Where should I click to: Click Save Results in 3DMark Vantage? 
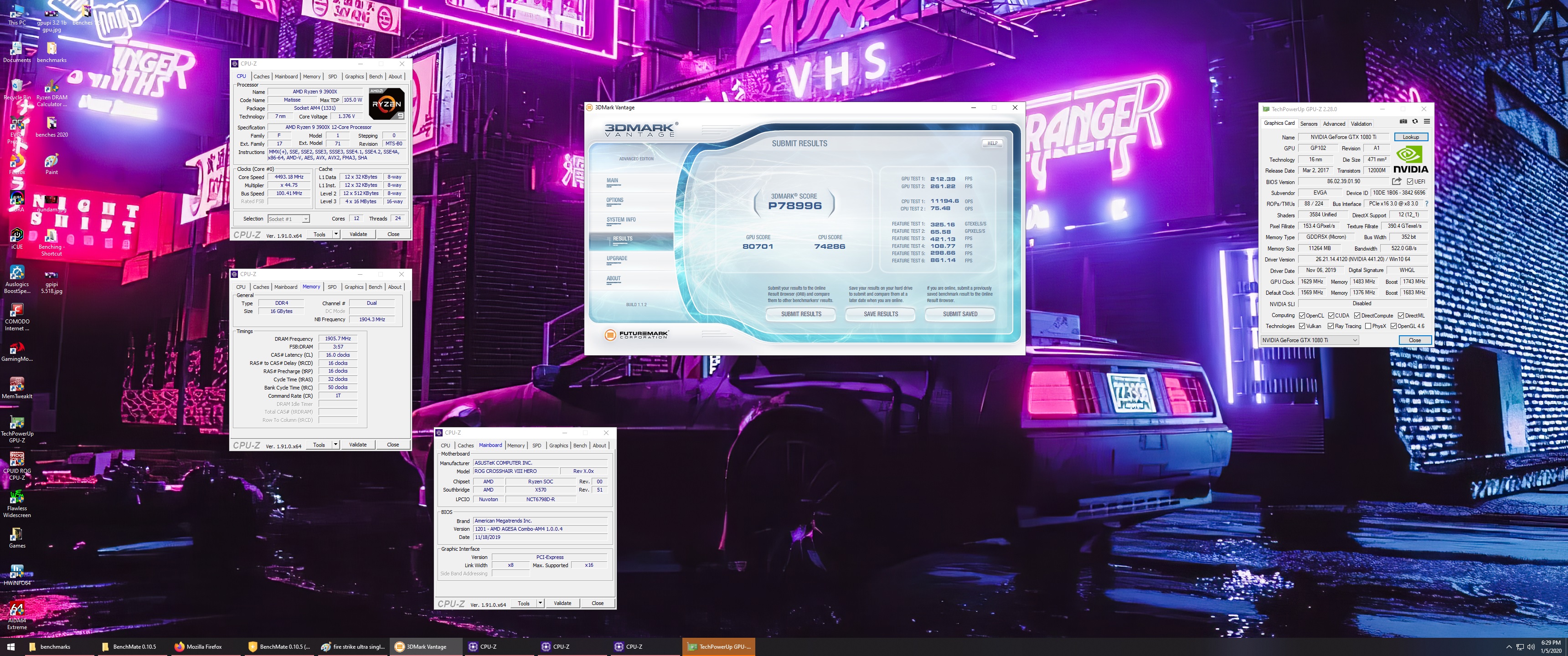[x=881, y=314]
